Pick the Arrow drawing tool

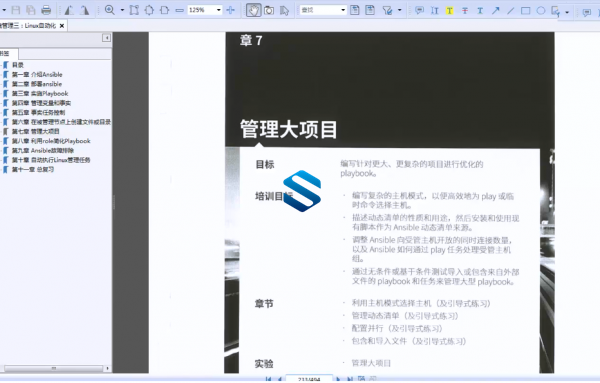(496, 10)
